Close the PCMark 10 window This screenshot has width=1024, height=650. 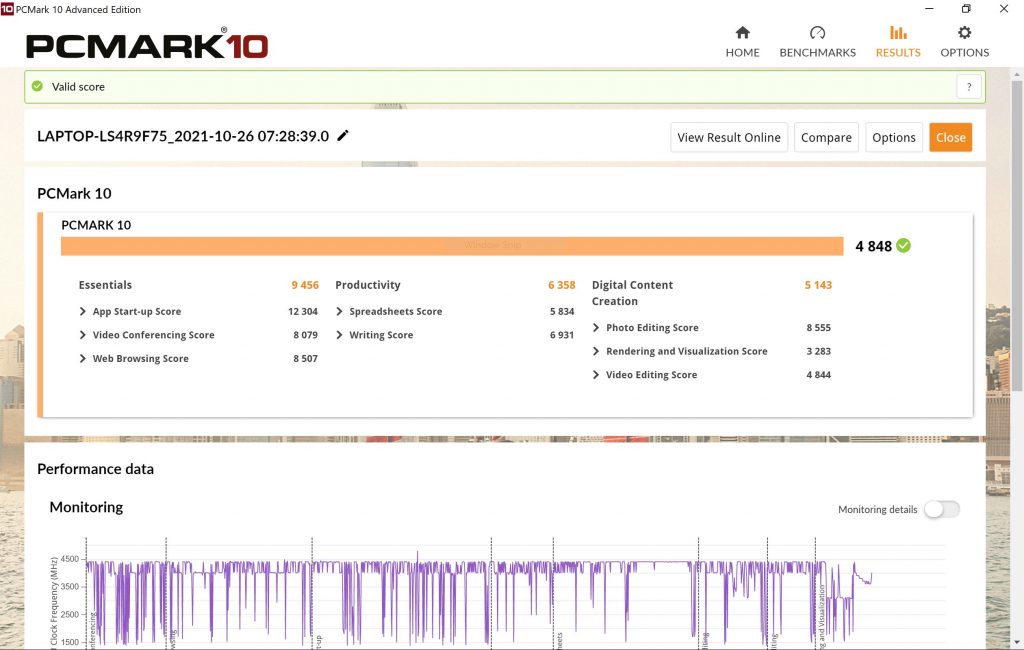coord(1004,8)
